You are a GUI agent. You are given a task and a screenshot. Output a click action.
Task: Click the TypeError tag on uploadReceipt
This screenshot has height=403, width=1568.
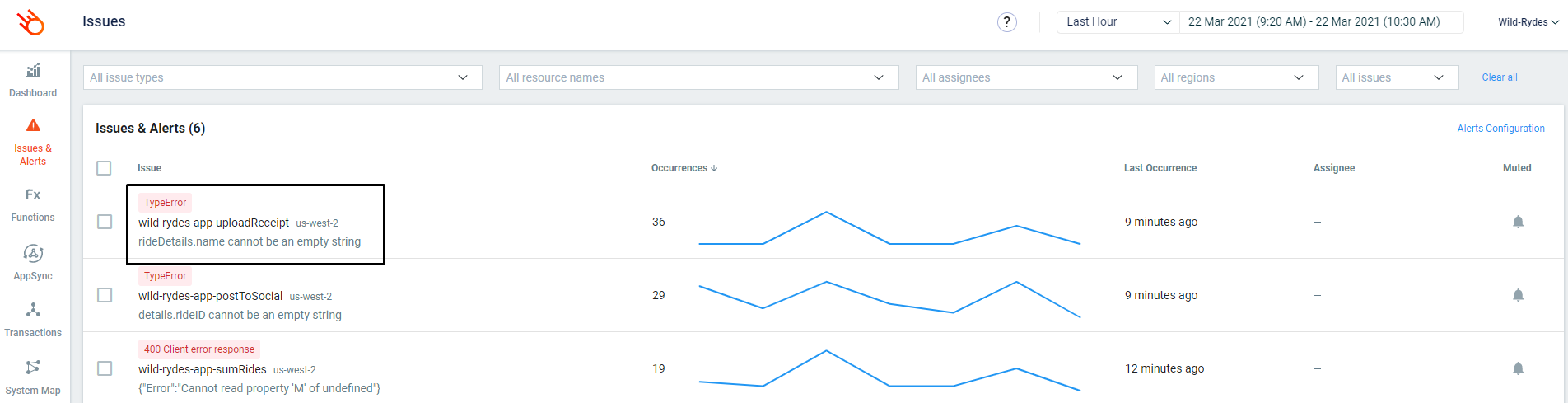click(165, 203)
